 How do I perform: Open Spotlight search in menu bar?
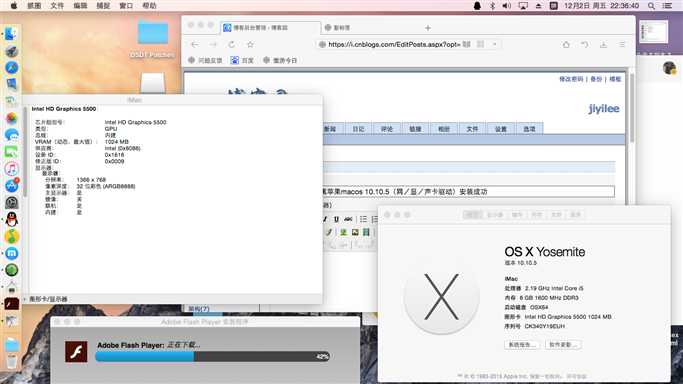[x=651, y=6]
